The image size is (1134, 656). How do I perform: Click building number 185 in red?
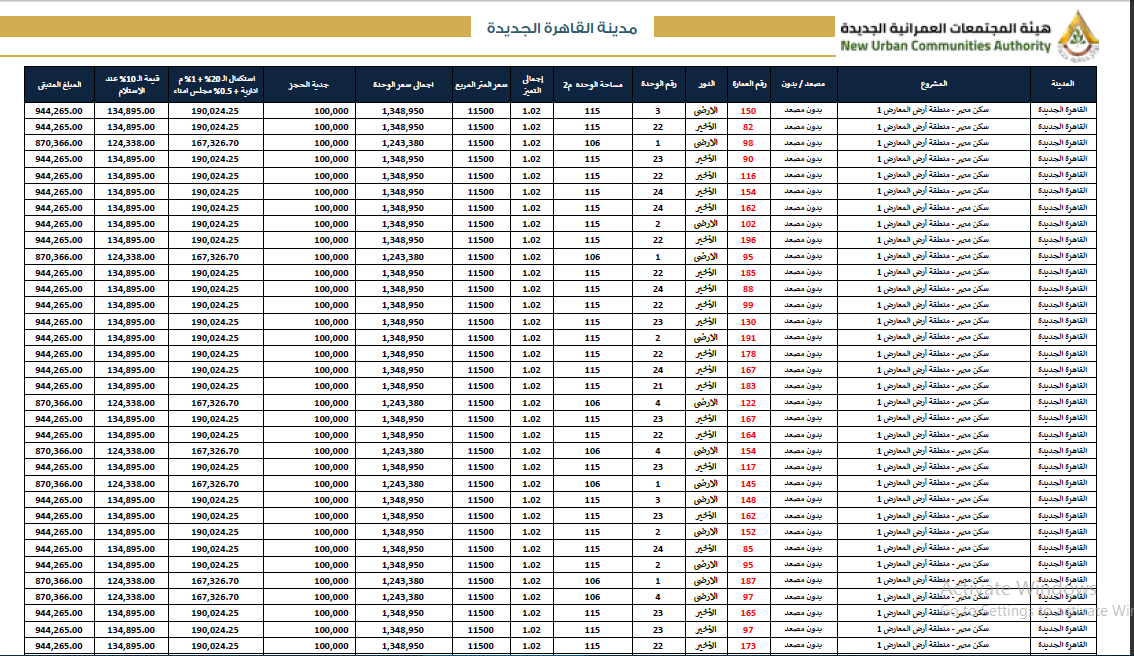[748, 273]
